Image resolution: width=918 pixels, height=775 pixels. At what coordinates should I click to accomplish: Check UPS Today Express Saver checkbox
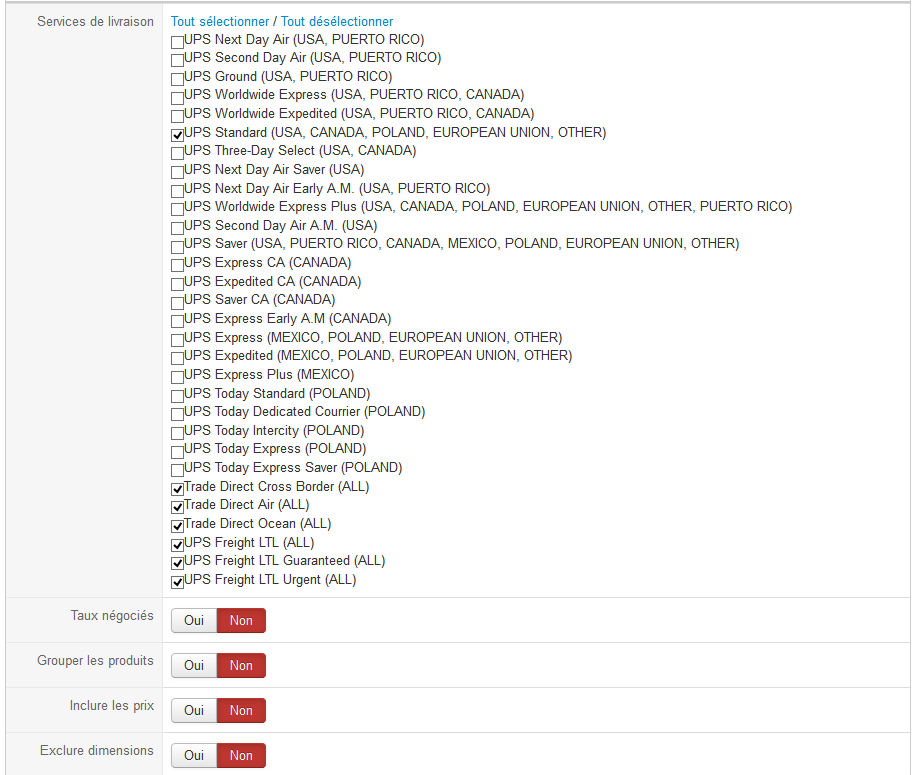[x=177, y=470]
